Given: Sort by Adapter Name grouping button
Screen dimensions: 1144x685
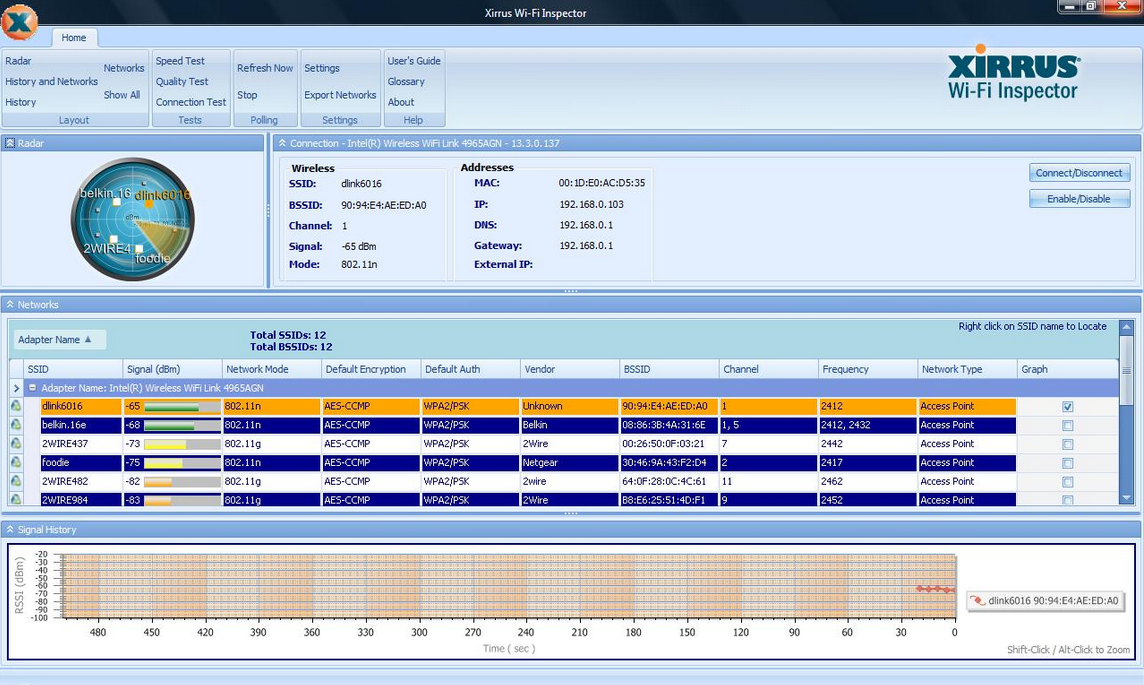Looking at the screenshot, I should click(60, 339).
